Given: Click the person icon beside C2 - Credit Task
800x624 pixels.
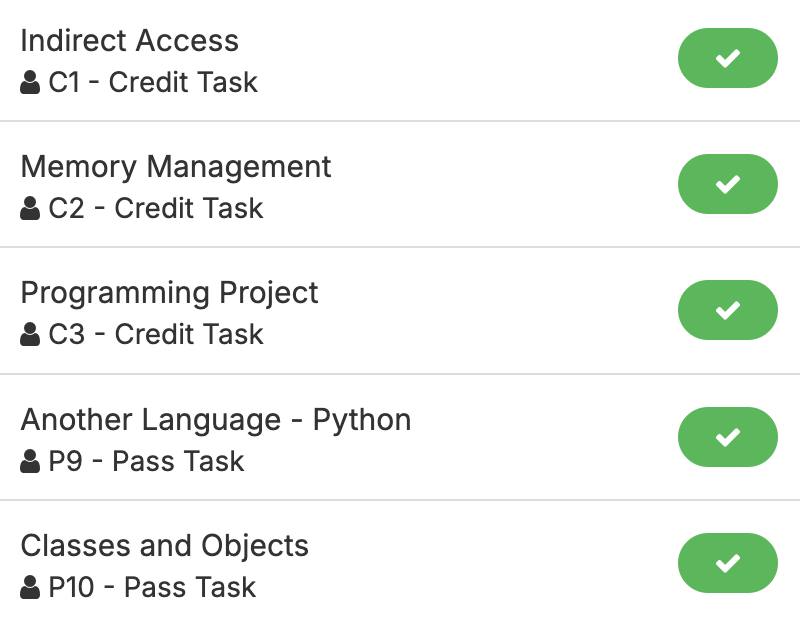Looking at the screenshot, I should pyautogui.click(x=30, y=208).
